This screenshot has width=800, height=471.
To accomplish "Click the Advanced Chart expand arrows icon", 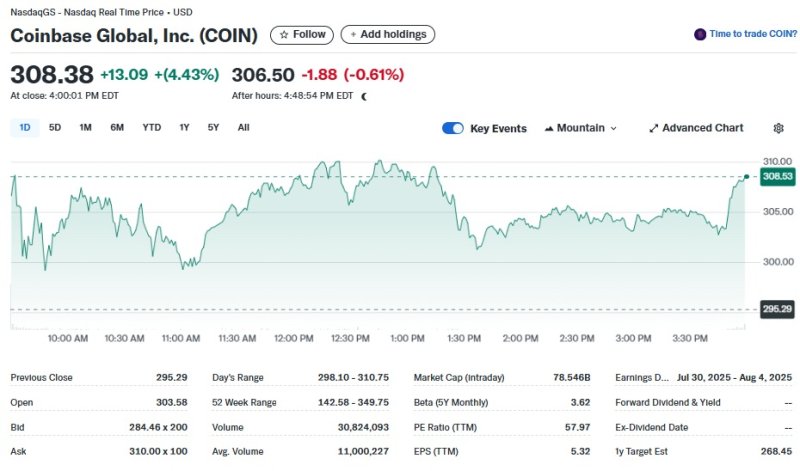I will [653, 128].
